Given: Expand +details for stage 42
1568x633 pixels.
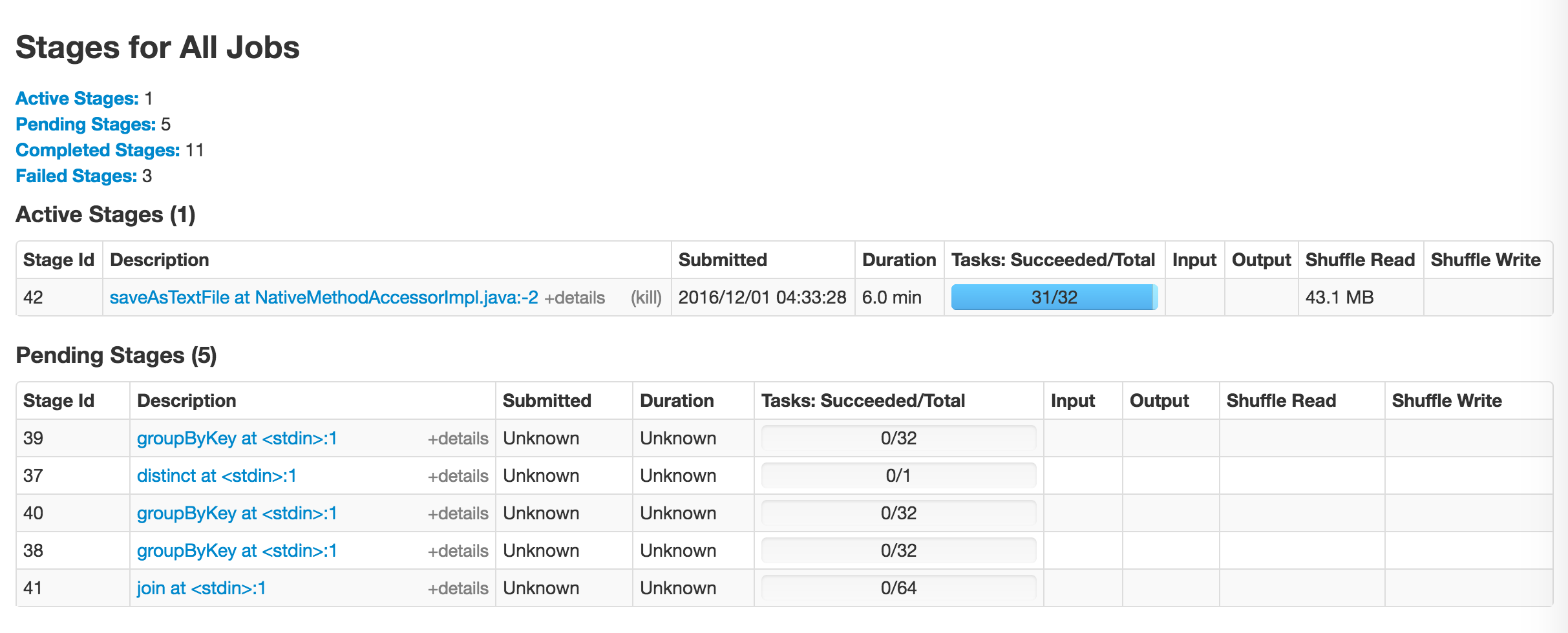Looking at the screenshot, I should coord(575,298).
